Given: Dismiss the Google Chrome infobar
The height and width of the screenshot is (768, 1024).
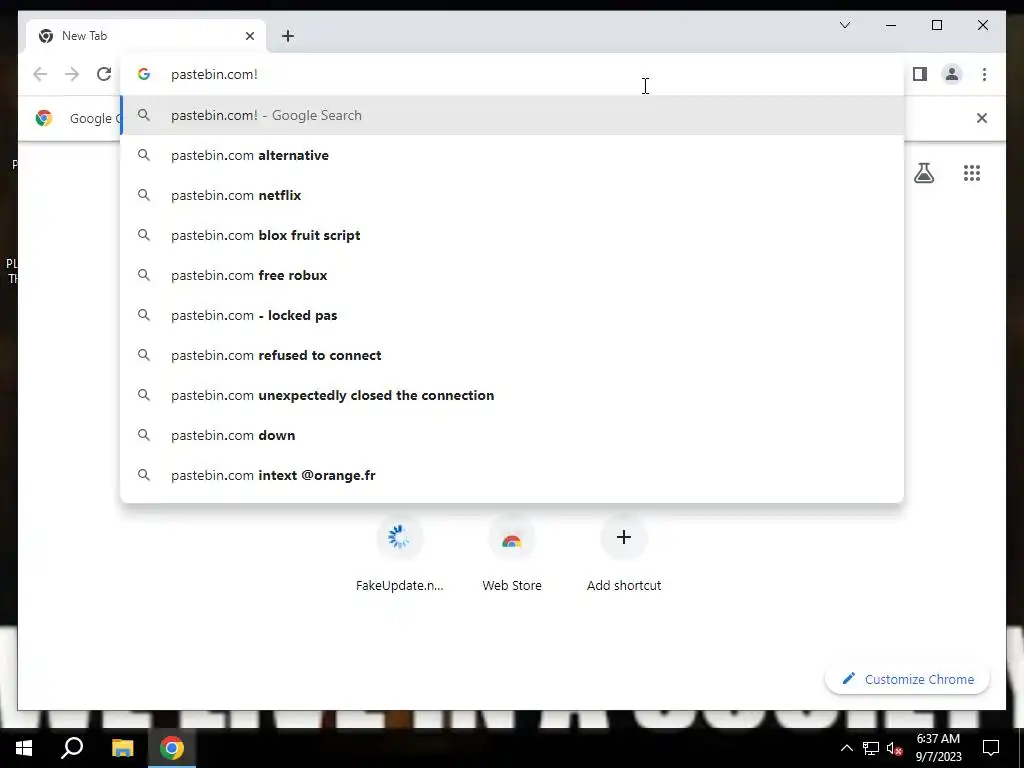Looking at the screenshot, I should [982, 118].
